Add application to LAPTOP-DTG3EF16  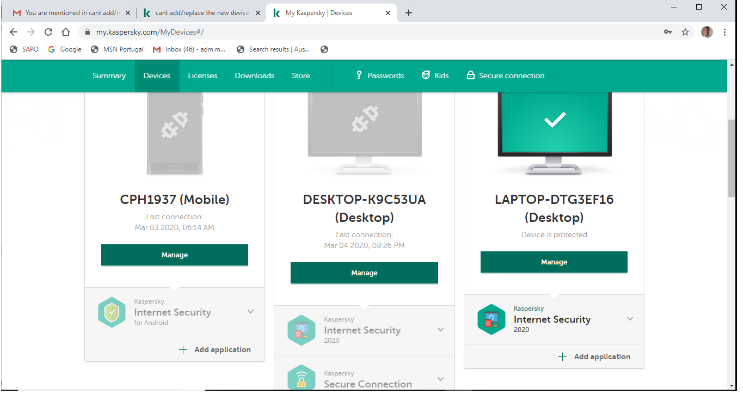[x=594, y=357]
